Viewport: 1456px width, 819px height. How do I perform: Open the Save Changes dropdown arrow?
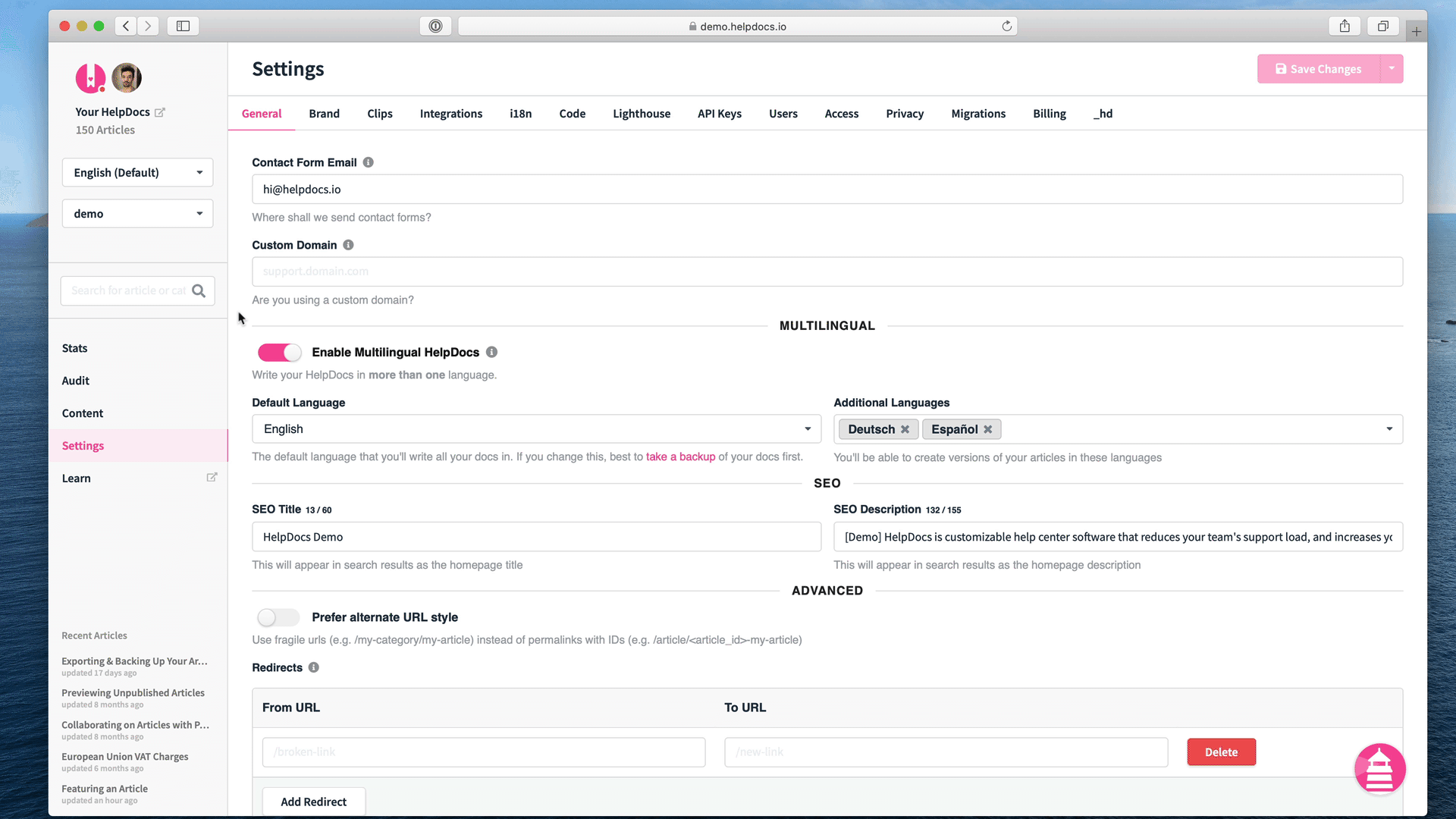tap(1392, 69)
